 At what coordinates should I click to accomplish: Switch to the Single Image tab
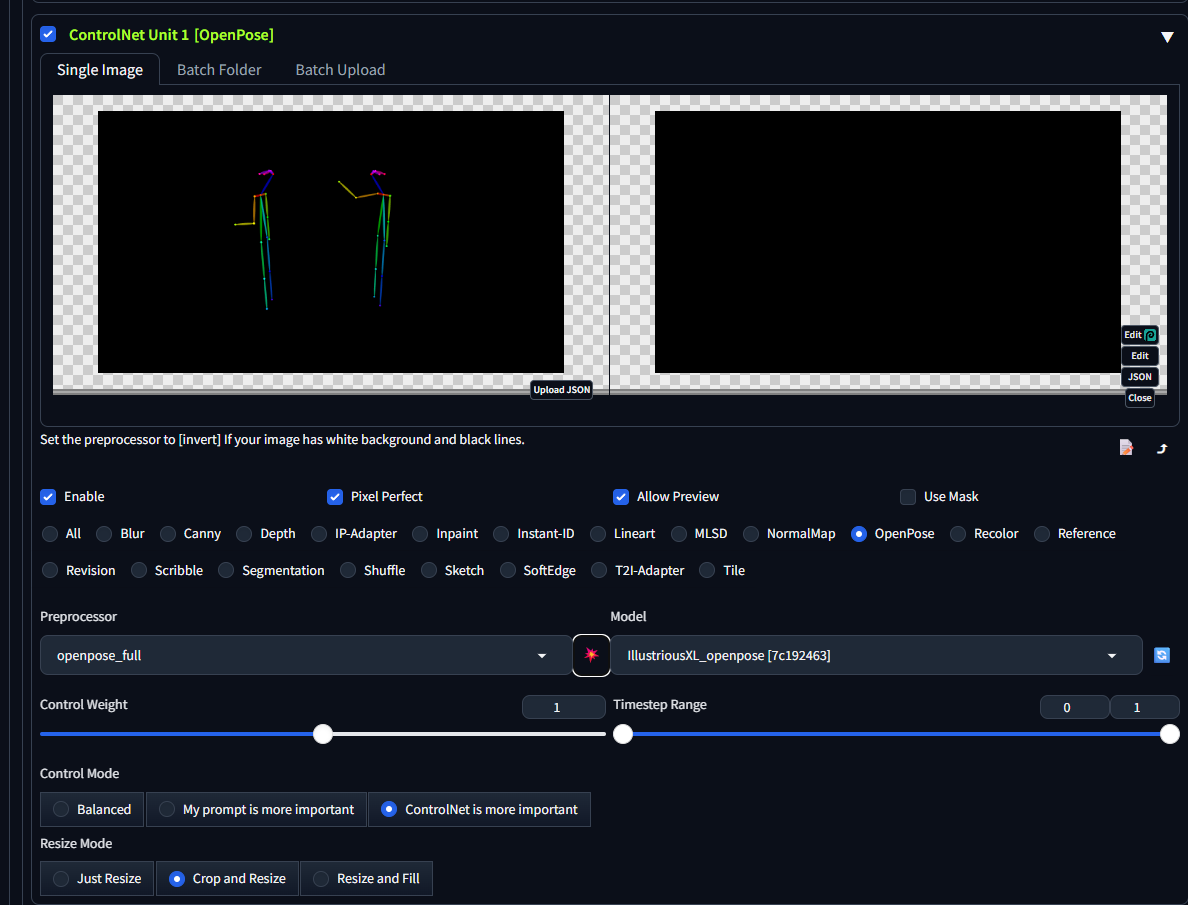point(100,70)
